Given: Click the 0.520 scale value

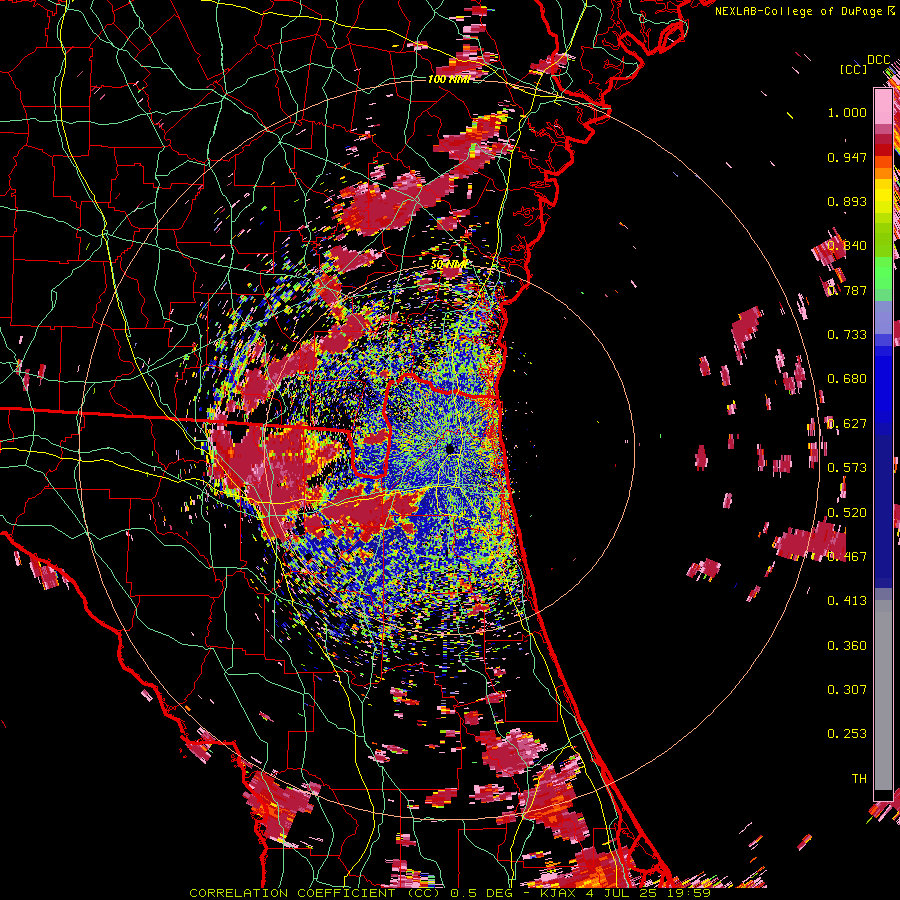Looking at the screenshot, I should click(847, 512).
